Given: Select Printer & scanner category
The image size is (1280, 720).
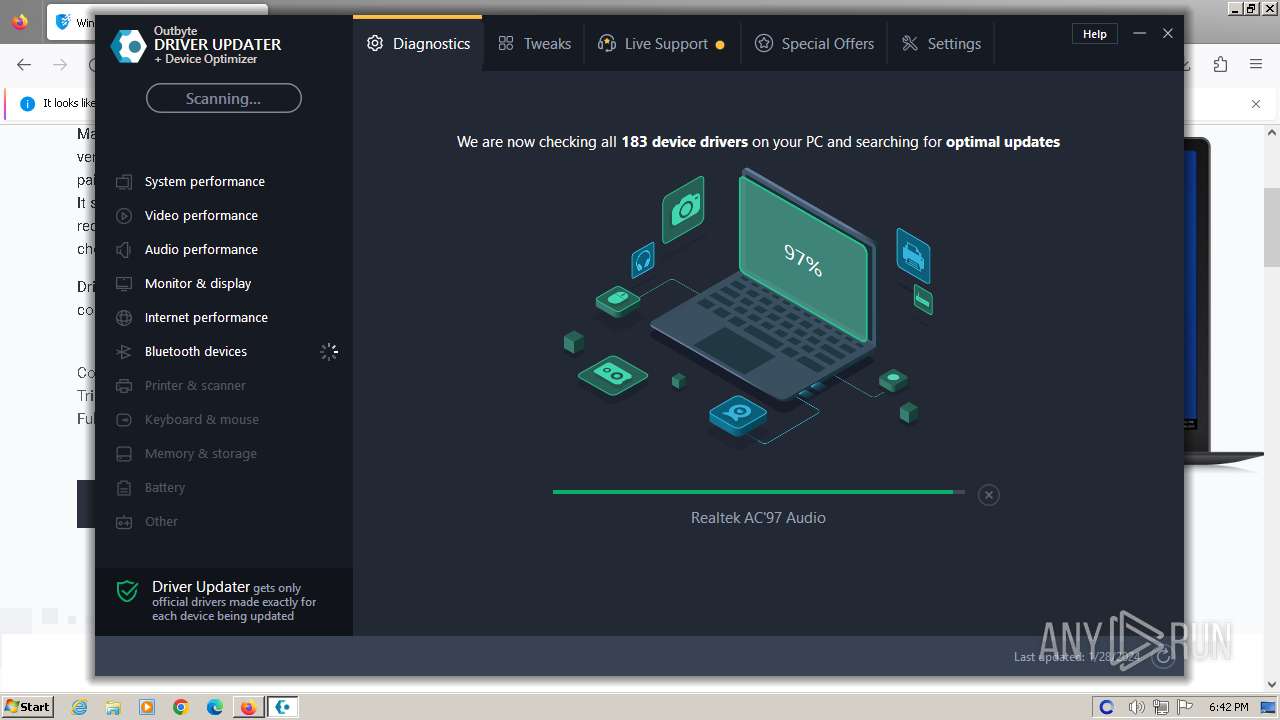Looking at the screenshot, I should point(195,386).
